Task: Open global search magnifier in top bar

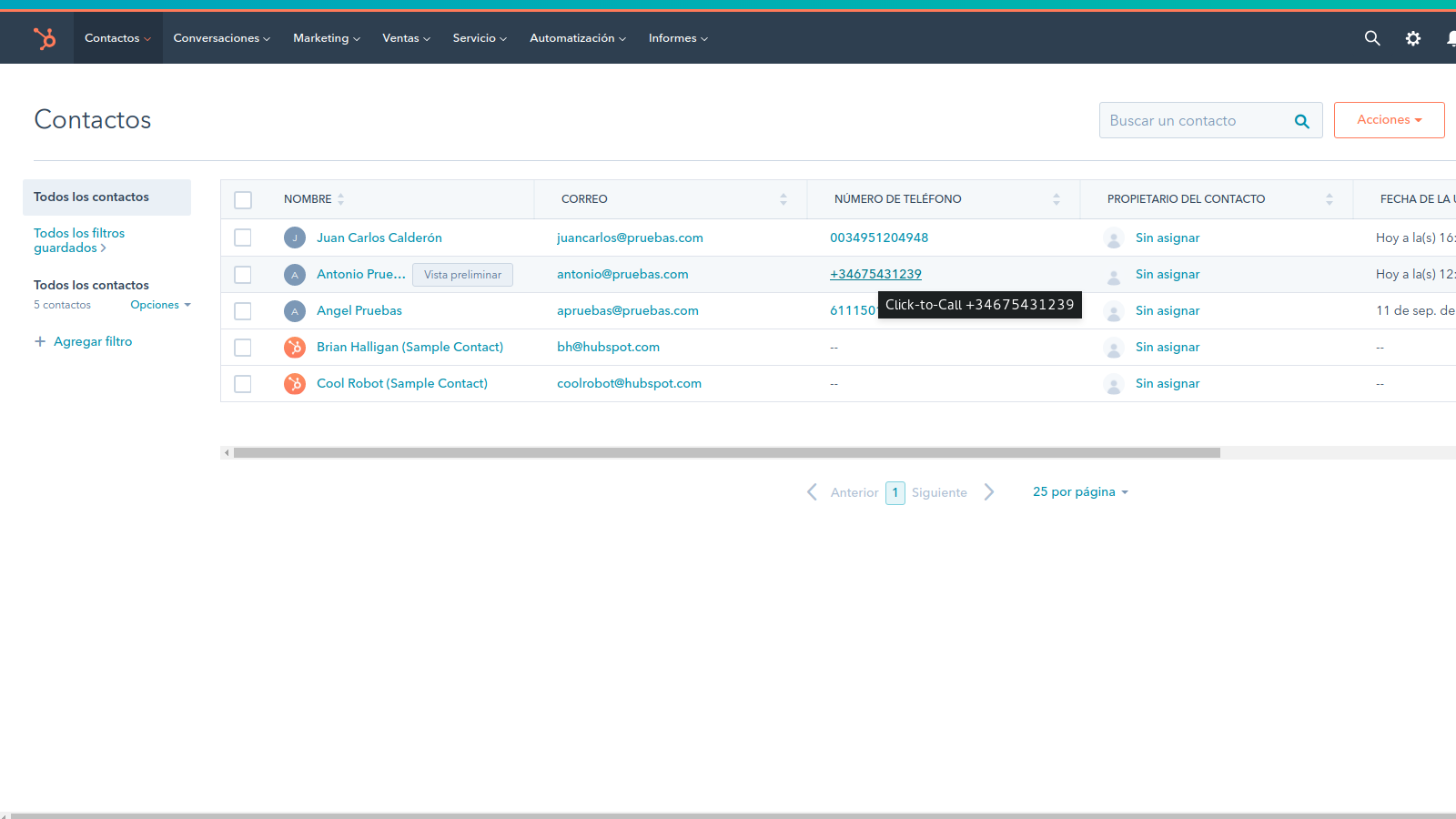Action: coord(1372,38)
